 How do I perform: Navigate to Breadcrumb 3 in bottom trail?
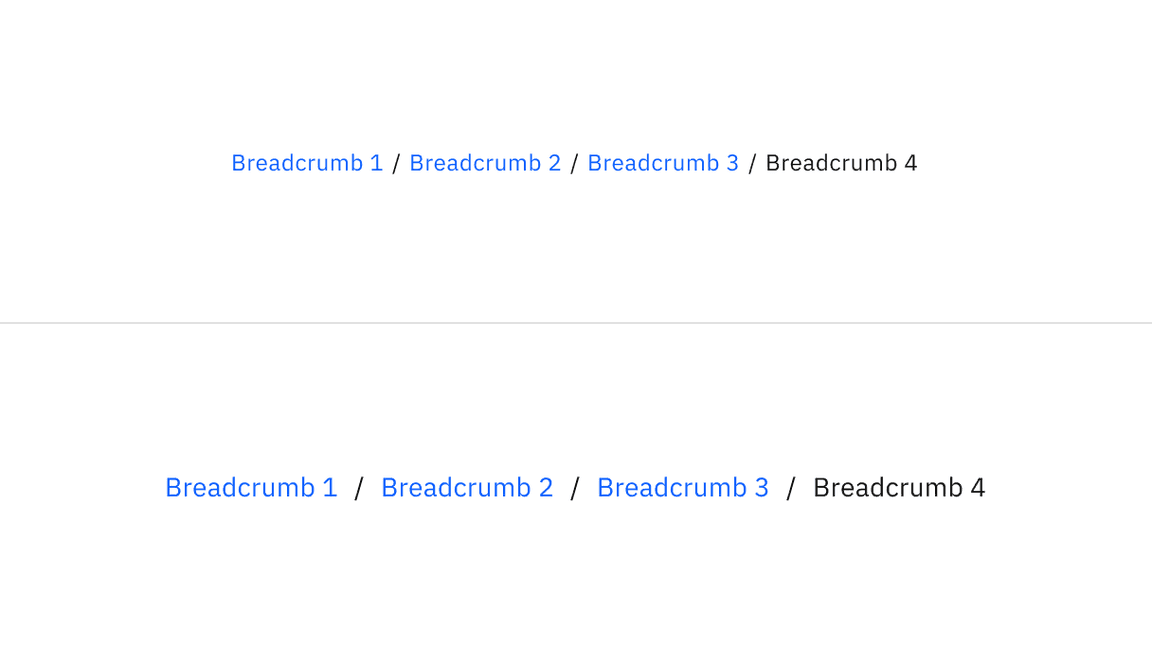click(683, 487)
